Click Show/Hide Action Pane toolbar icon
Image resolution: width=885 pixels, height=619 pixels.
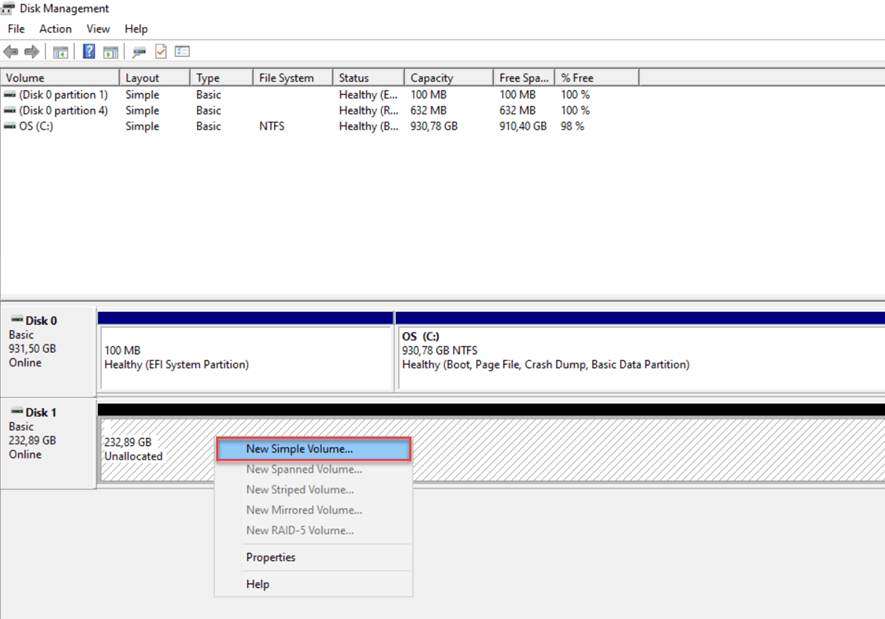tap(110, 52)
